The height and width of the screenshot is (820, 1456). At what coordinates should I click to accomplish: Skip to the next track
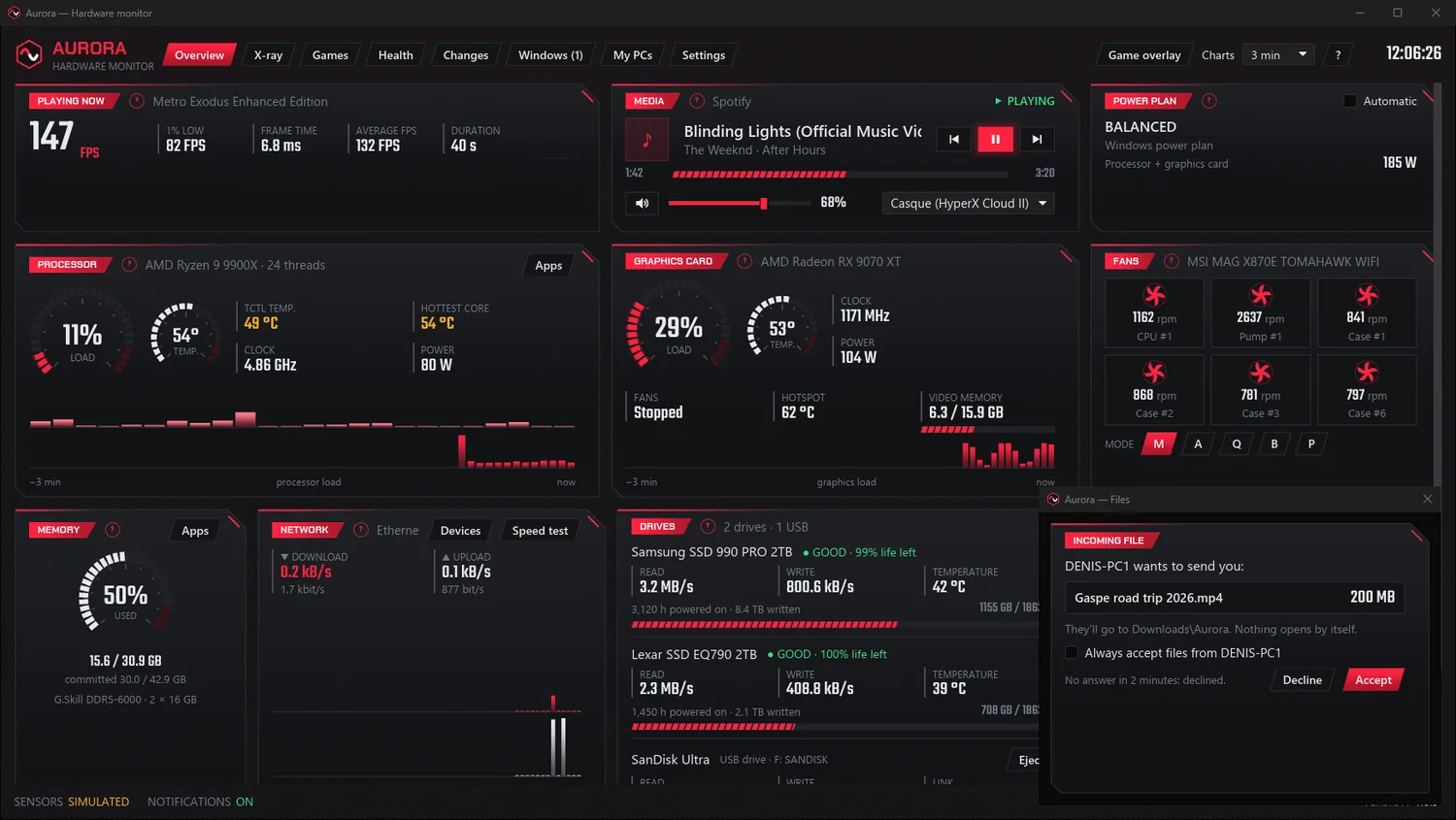coord(1037,139)
